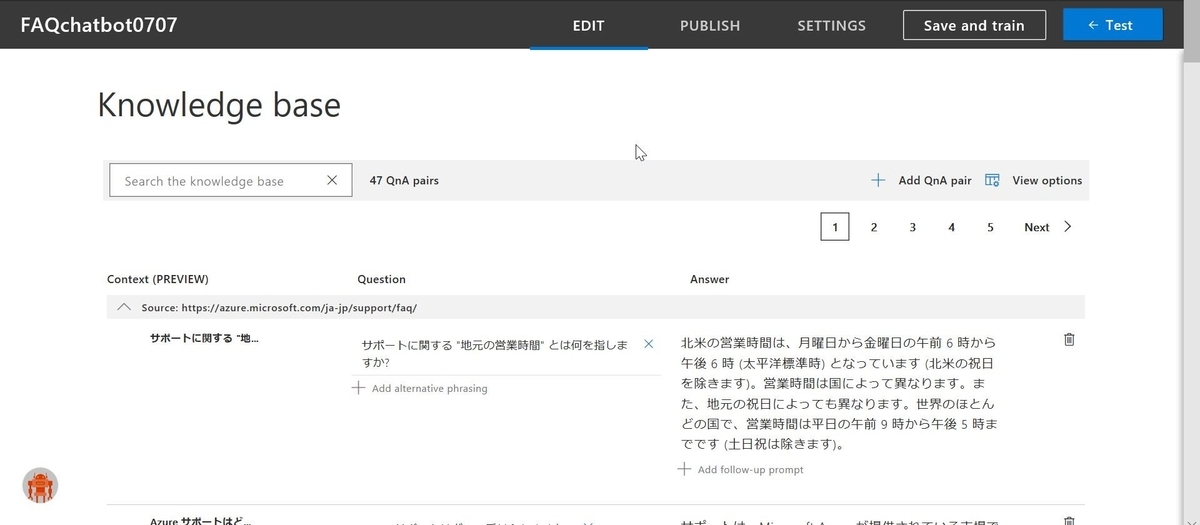Viewport: 1200px width, 525px height.
Task: Go to page 2 of QnA pairs
Action: click(874, 227)
